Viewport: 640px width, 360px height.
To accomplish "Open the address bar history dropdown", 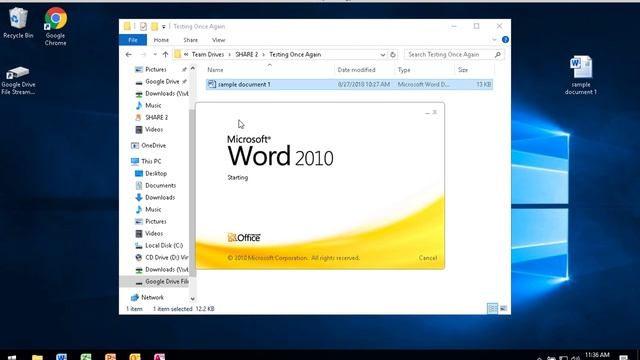I will pyautogui.click(x=382, y=55).
